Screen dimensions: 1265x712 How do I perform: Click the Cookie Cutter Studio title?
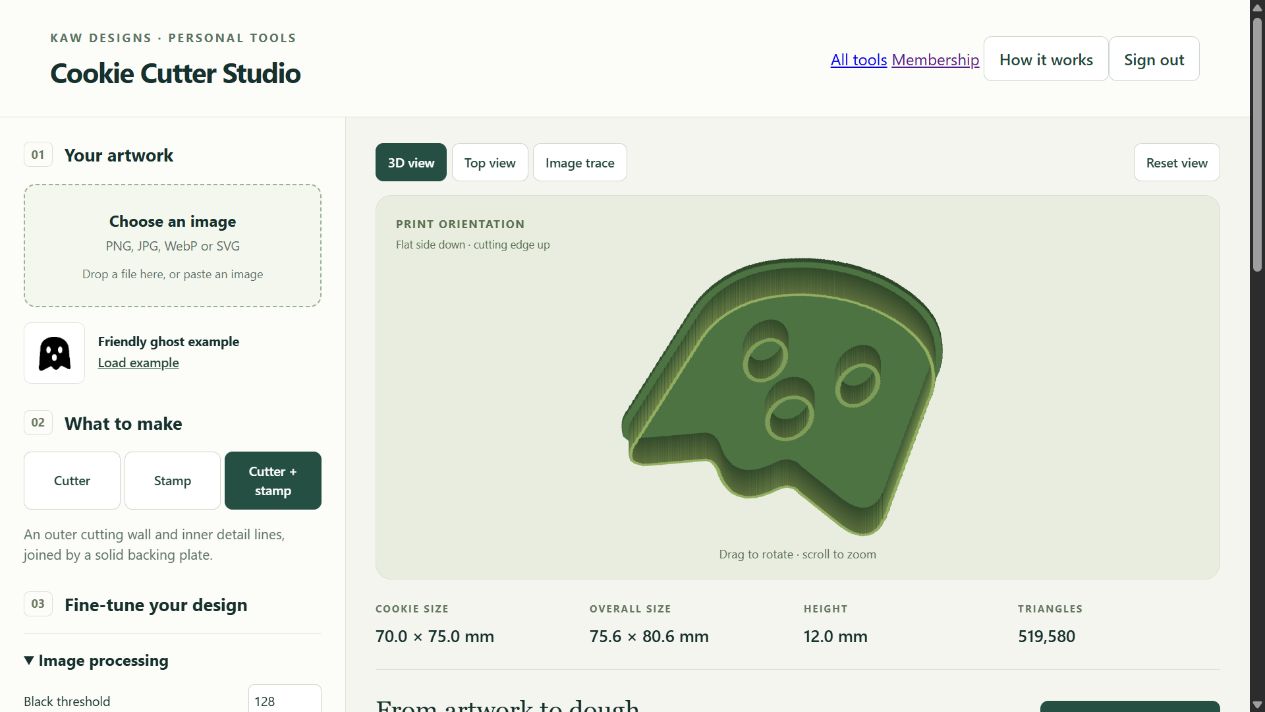[x=175, y=73]
